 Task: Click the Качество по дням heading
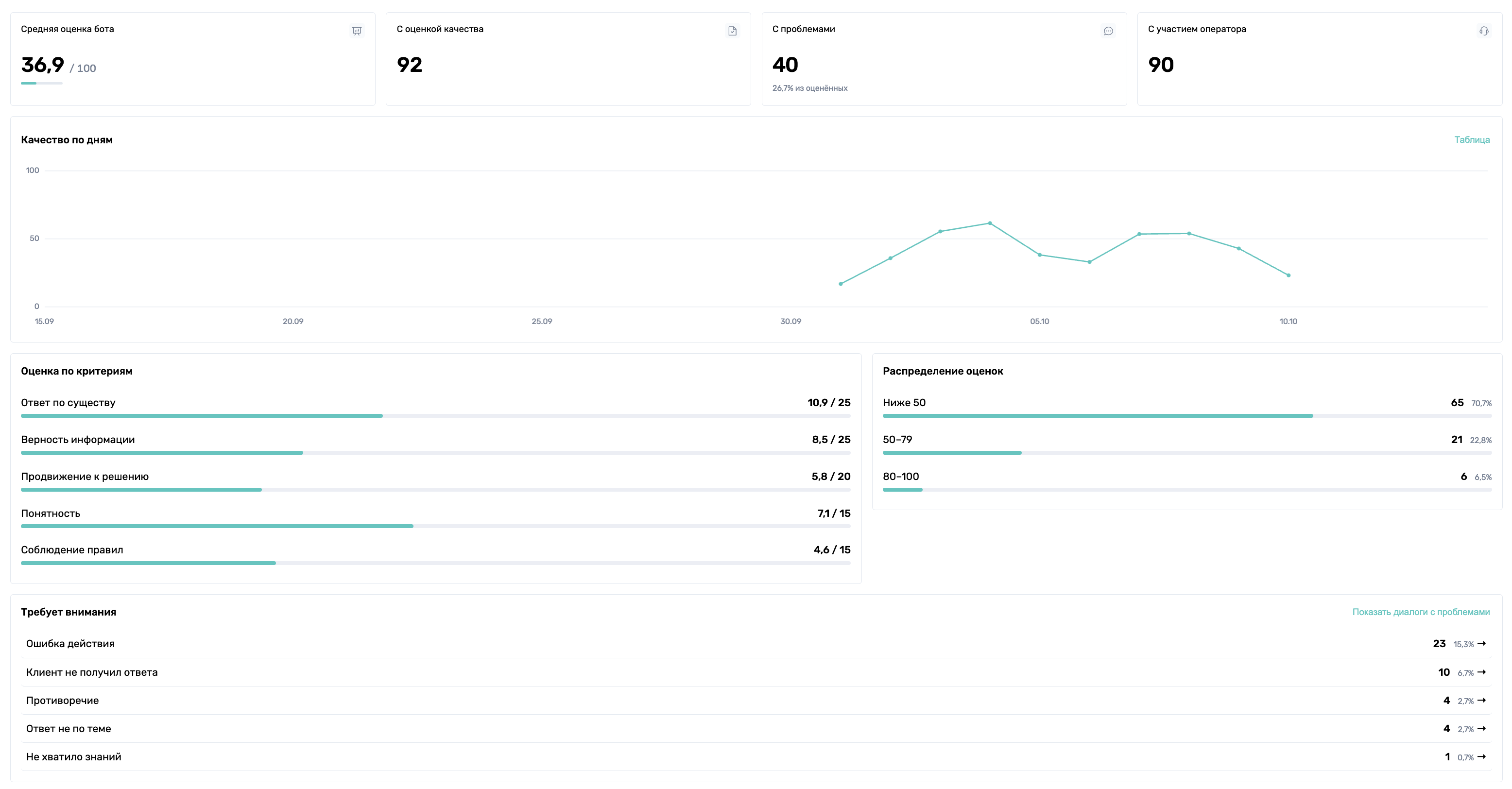point(67,140)
